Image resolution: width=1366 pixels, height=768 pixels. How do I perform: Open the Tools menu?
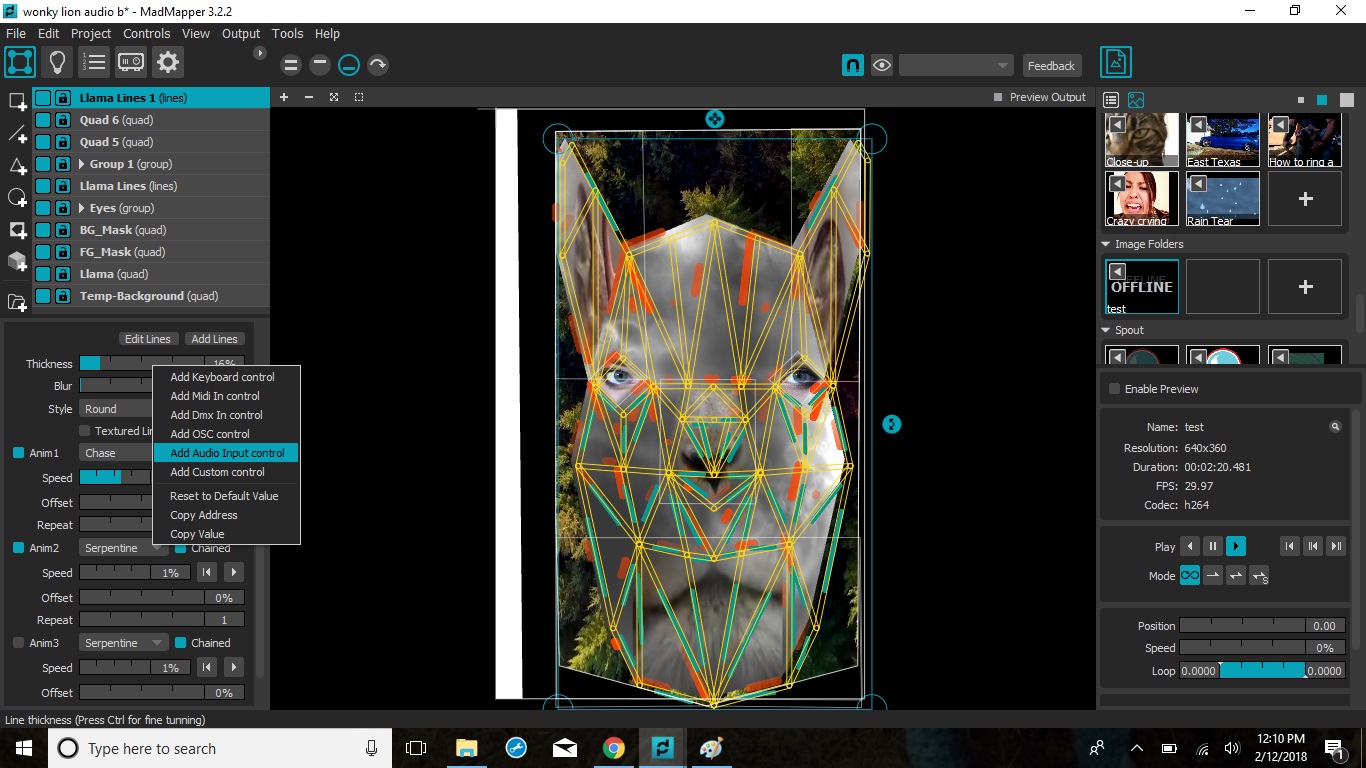point(287,33)
